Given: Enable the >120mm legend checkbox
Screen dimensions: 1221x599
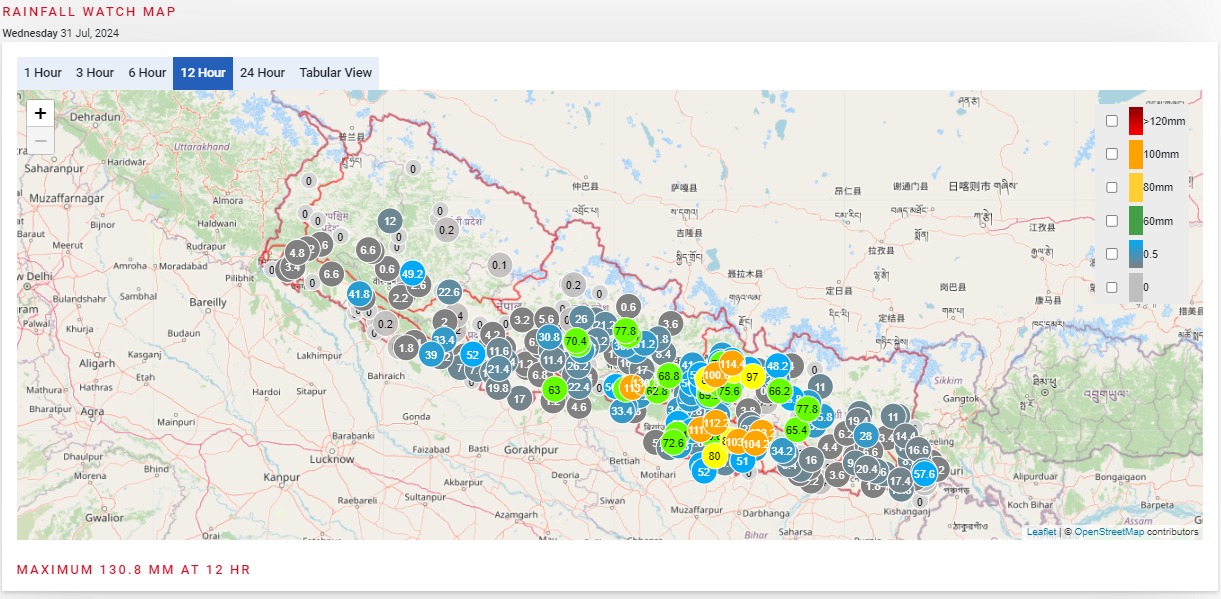Looking at the screenshot, I should 1112,121.
